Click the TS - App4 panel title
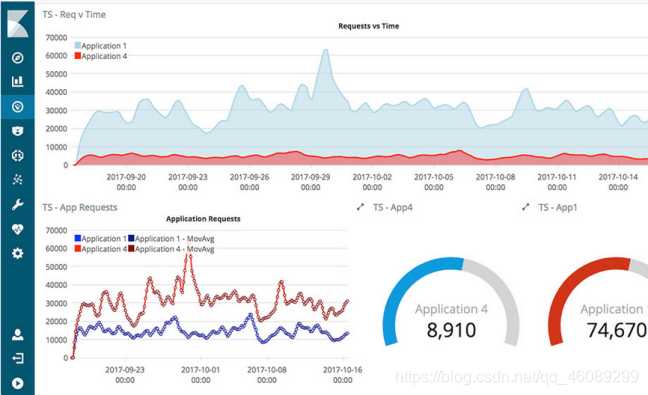The width and height of the screenshot is (648, 395). [393, 207]
